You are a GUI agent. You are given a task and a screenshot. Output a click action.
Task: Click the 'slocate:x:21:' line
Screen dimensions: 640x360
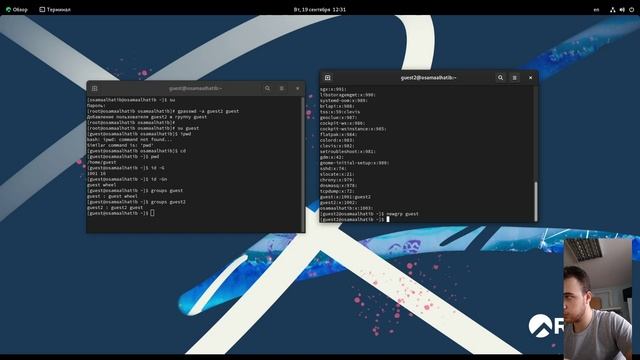[337, 174]
